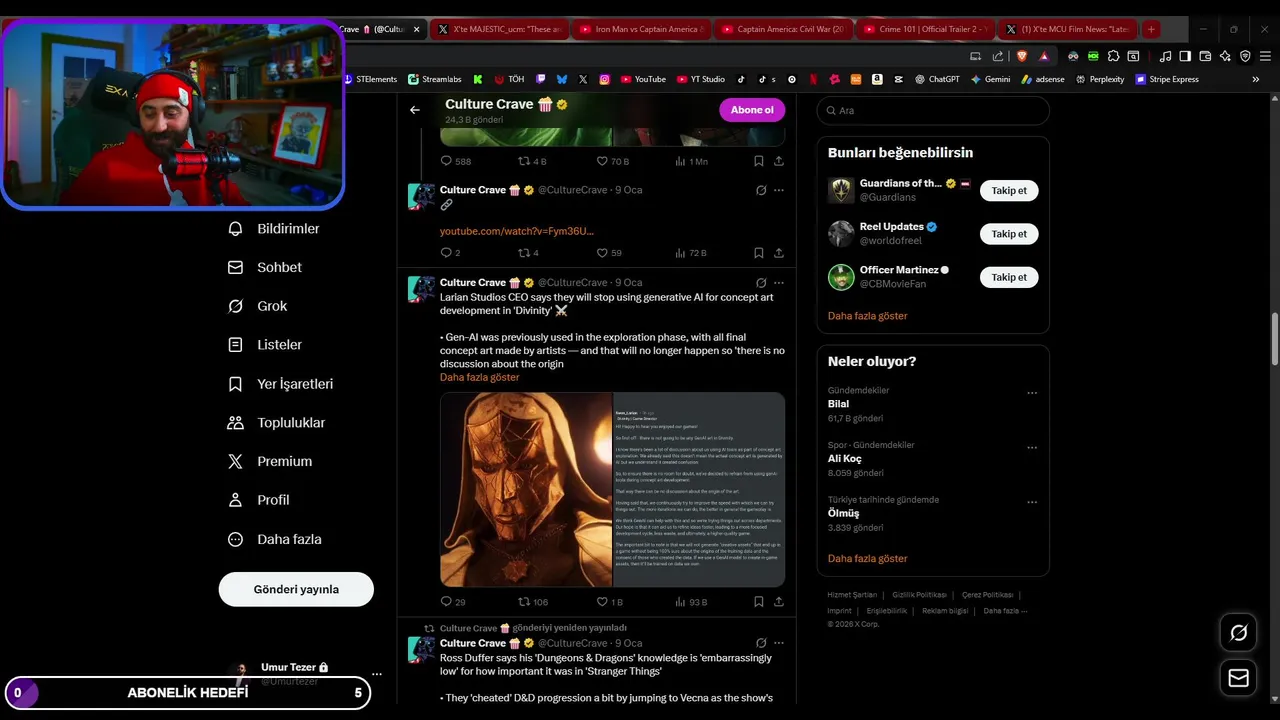1280x720 pixels.
Task: Open more options on the Ross Duffer post
Action: 779,643
